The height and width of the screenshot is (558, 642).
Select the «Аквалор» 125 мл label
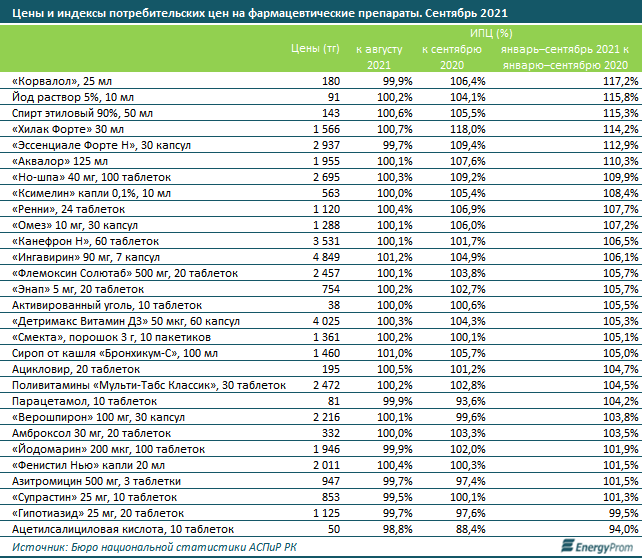[60, 161]
